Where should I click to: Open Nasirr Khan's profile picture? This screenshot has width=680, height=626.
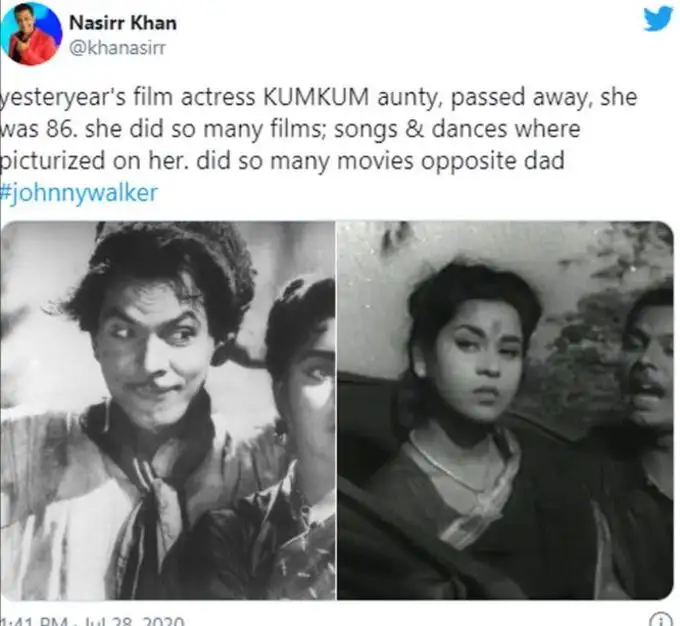click(x=33, y=33)
